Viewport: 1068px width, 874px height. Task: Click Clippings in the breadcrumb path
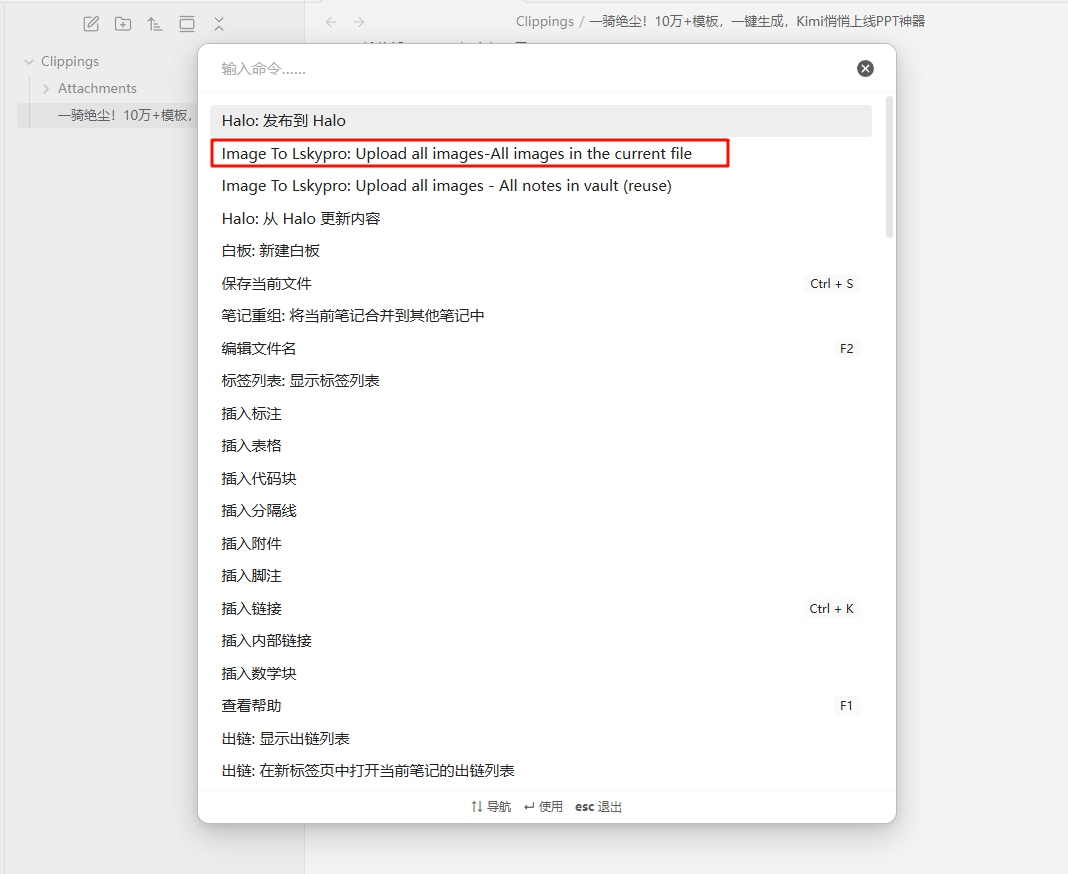pyautogui.click(x=544, y=21)
